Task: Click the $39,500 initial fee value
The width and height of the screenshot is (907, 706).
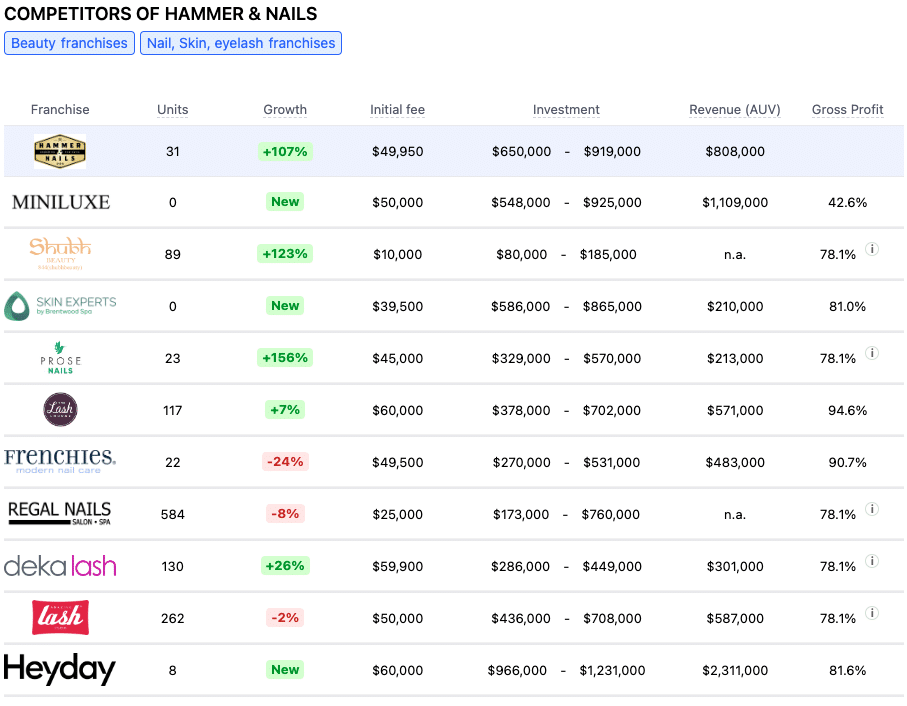Action: (397, 306)
